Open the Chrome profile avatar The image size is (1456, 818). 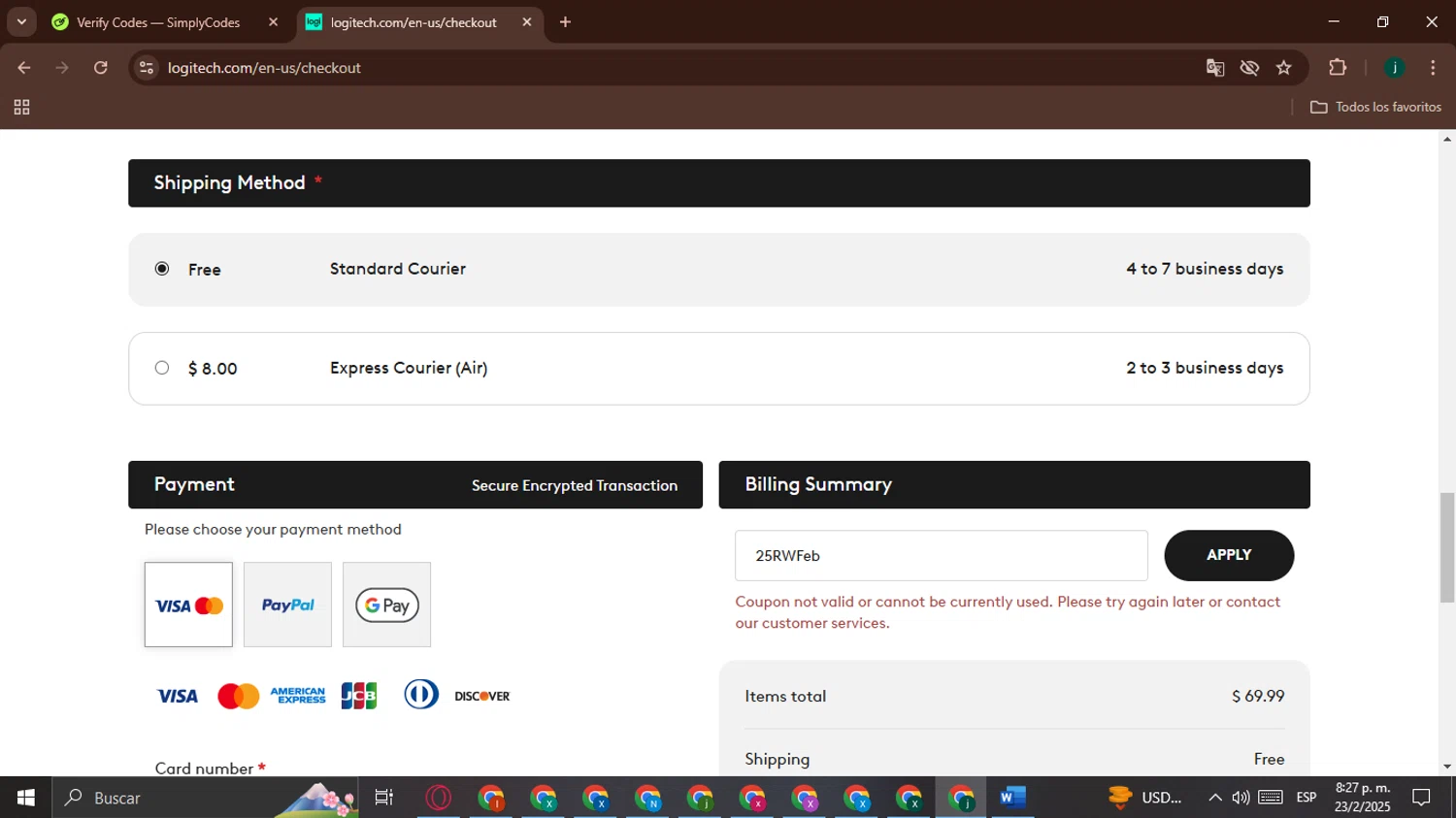[x=1395, y=68]
